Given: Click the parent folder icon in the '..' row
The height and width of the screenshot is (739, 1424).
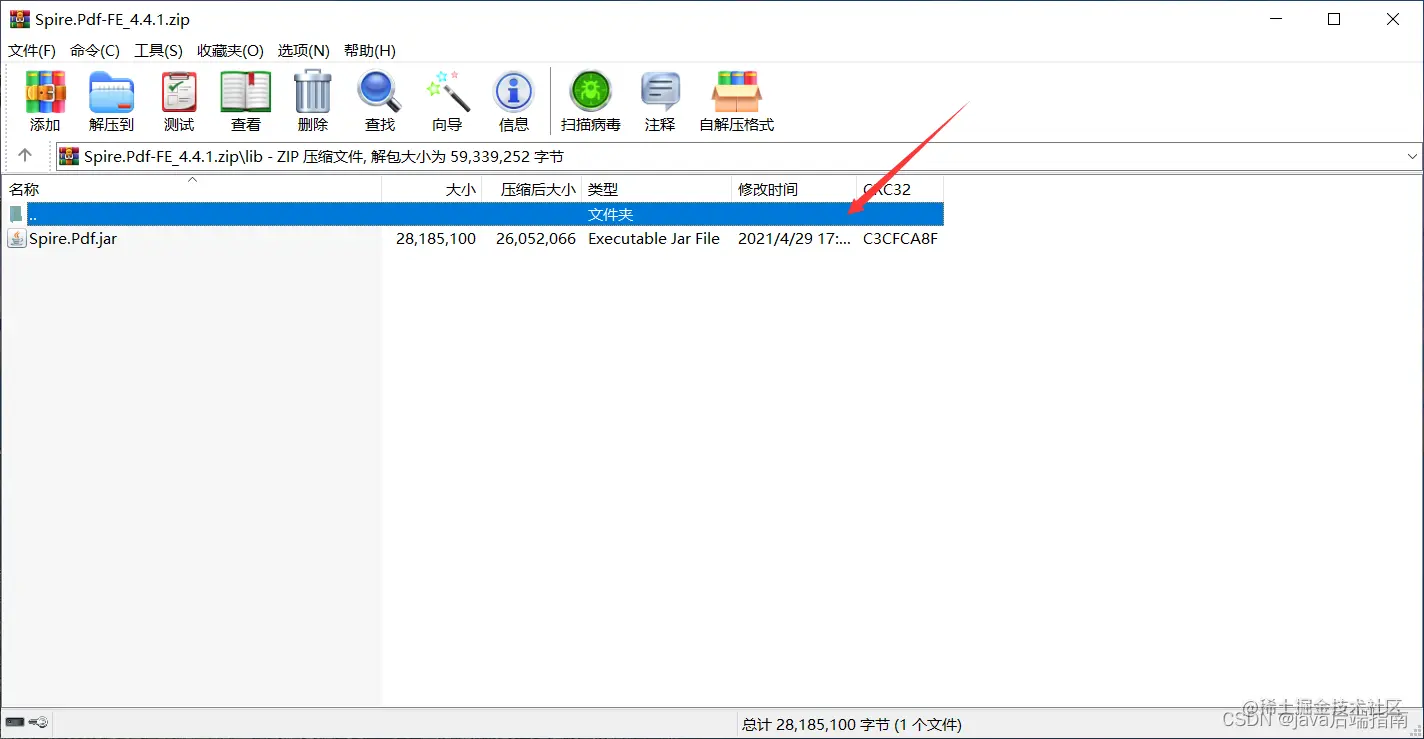Looking at the screenshot, I should pyautogui.click(x=16, y=214).
